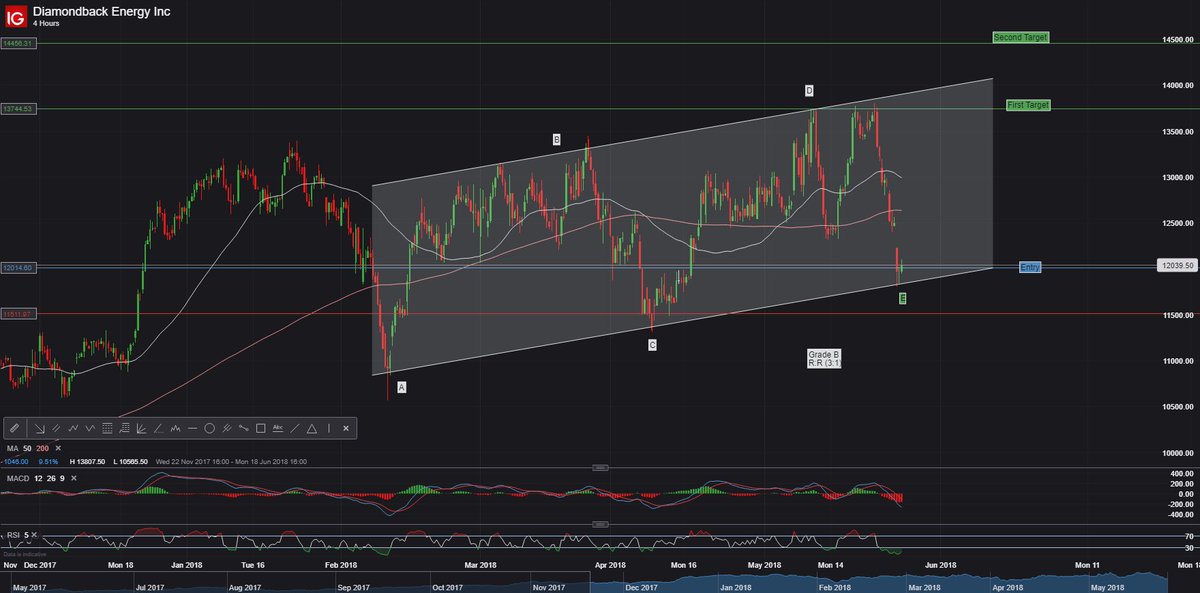Viewport: 1200px width, 593px height.
Task: Select the diagonal trend line tool
Action: (x=295, y=428)
